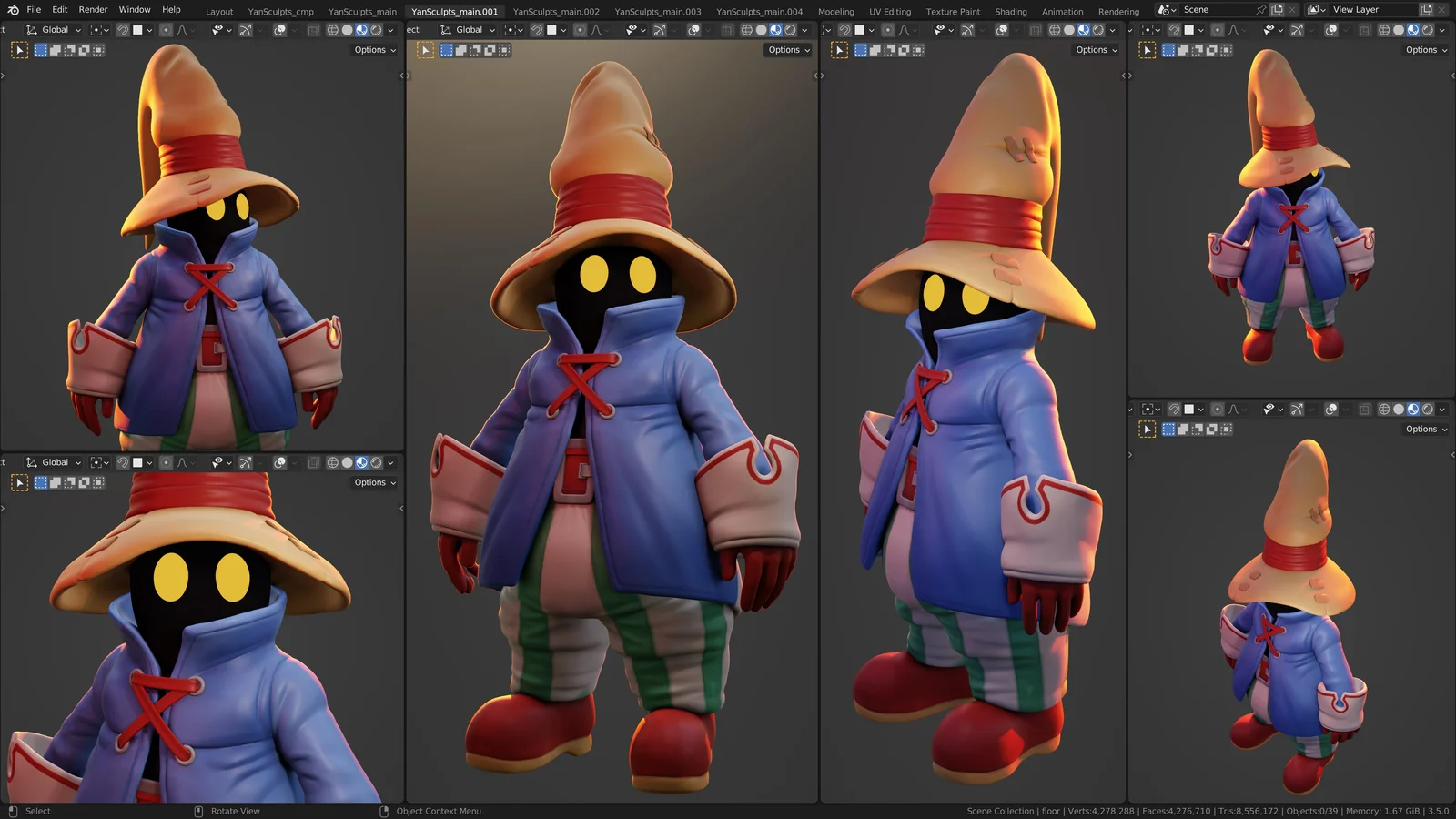The image size is (1456, 819).
Task: Select rendered shading mode in the top-right viewport
Action: [1430, 29]
